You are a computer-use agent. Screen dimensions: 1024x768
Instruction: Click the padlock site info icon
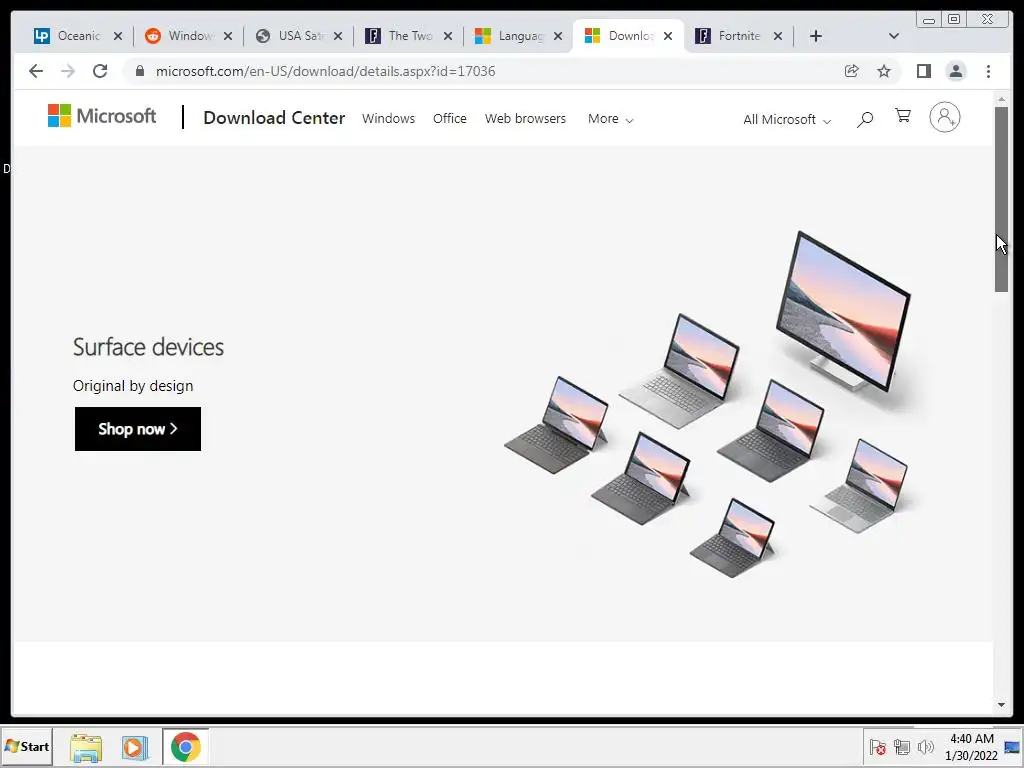coord(140,71)
